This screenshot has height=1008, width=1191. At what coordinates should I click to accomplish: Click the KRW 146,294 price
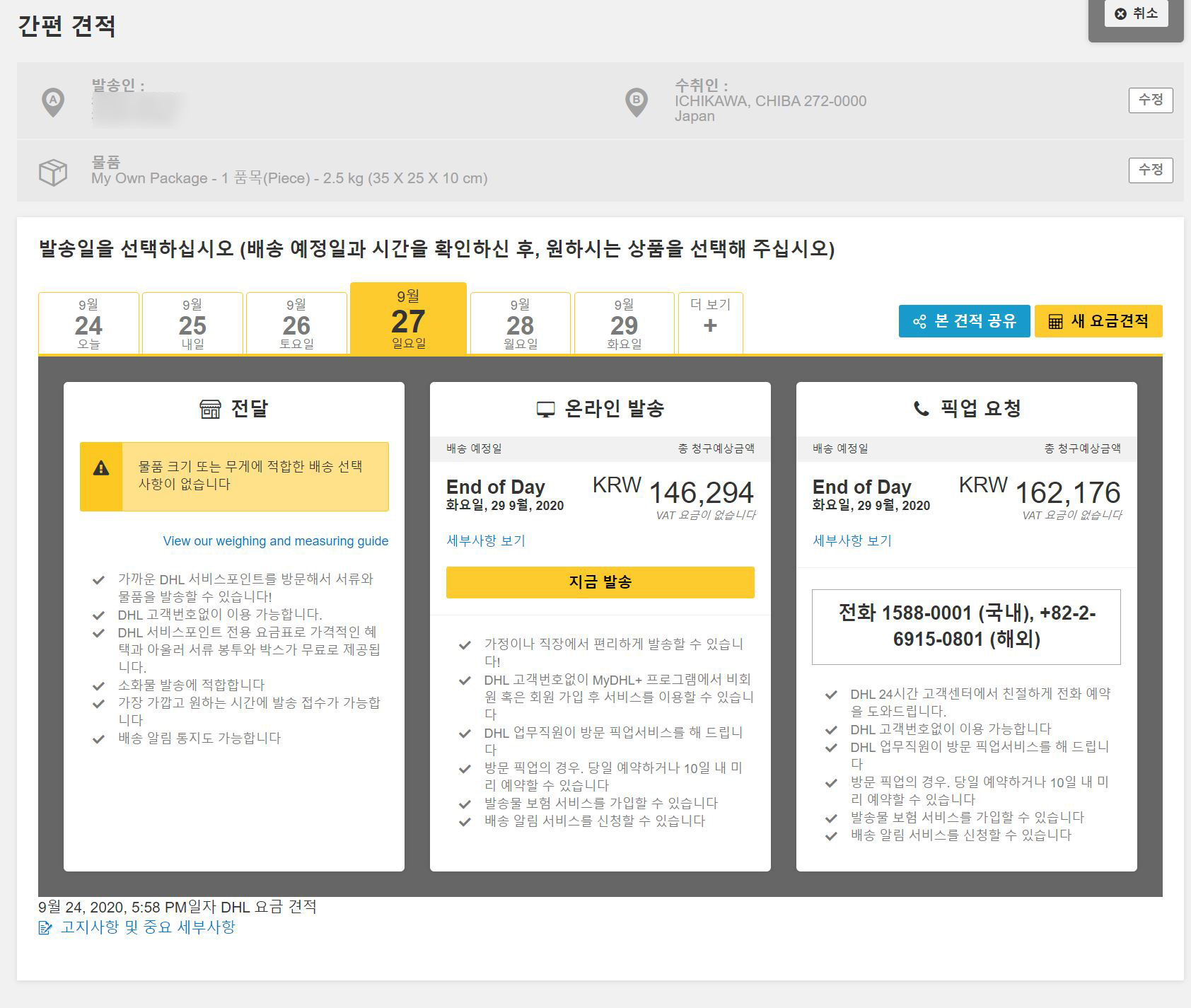[x=673, y=492]
